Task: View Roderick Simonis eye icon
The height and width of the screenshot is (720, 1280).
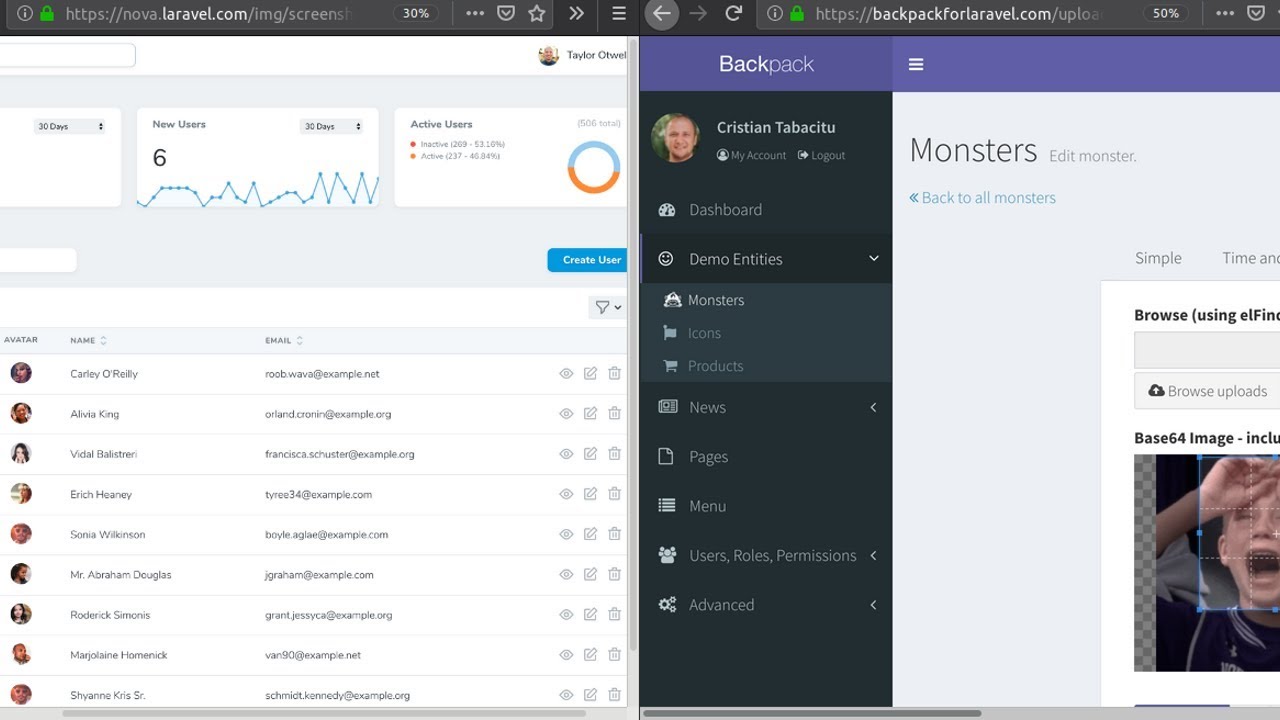Action: point(566,615)
